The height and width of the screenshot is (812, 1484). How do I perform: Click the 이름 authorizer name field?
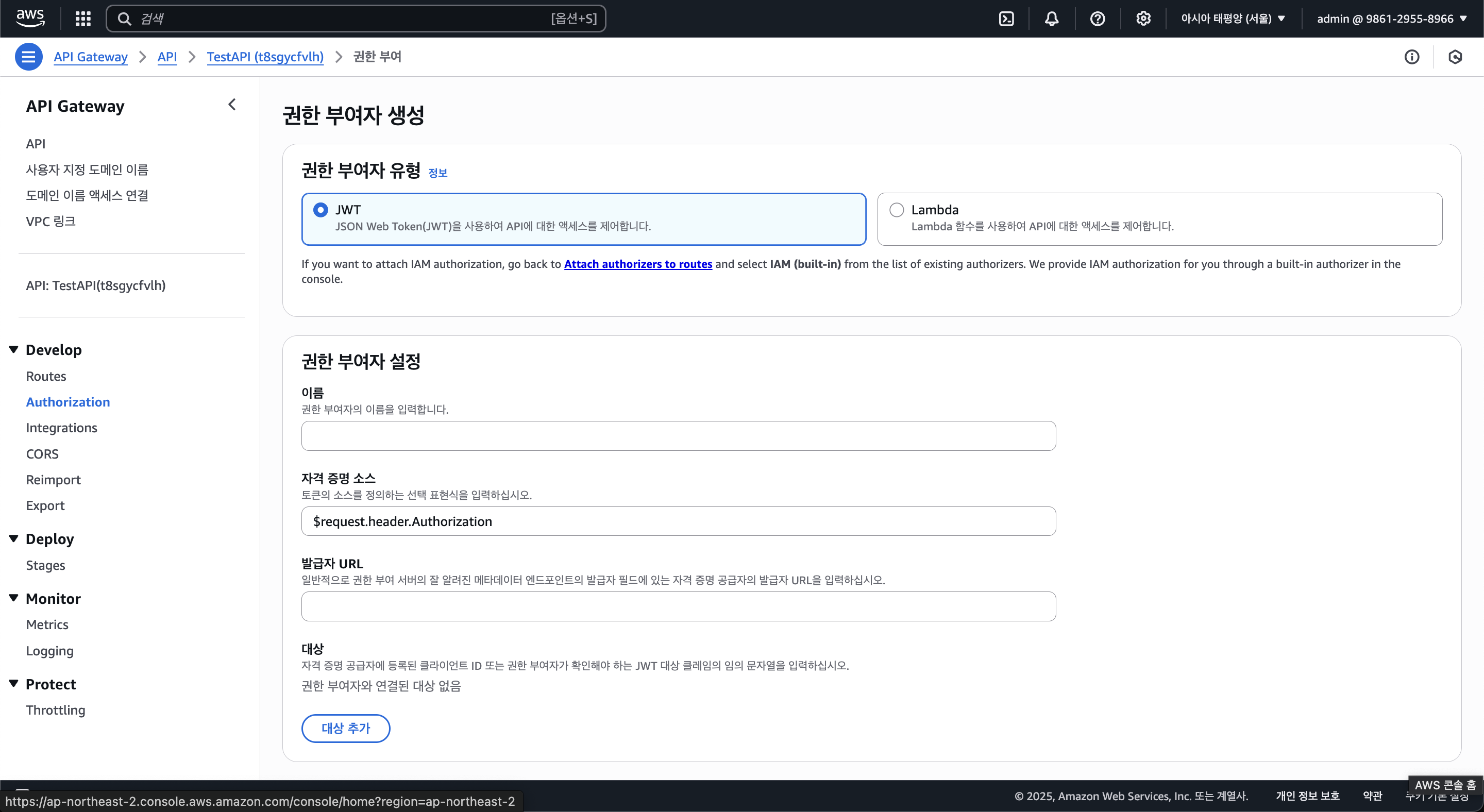[678, 436]
